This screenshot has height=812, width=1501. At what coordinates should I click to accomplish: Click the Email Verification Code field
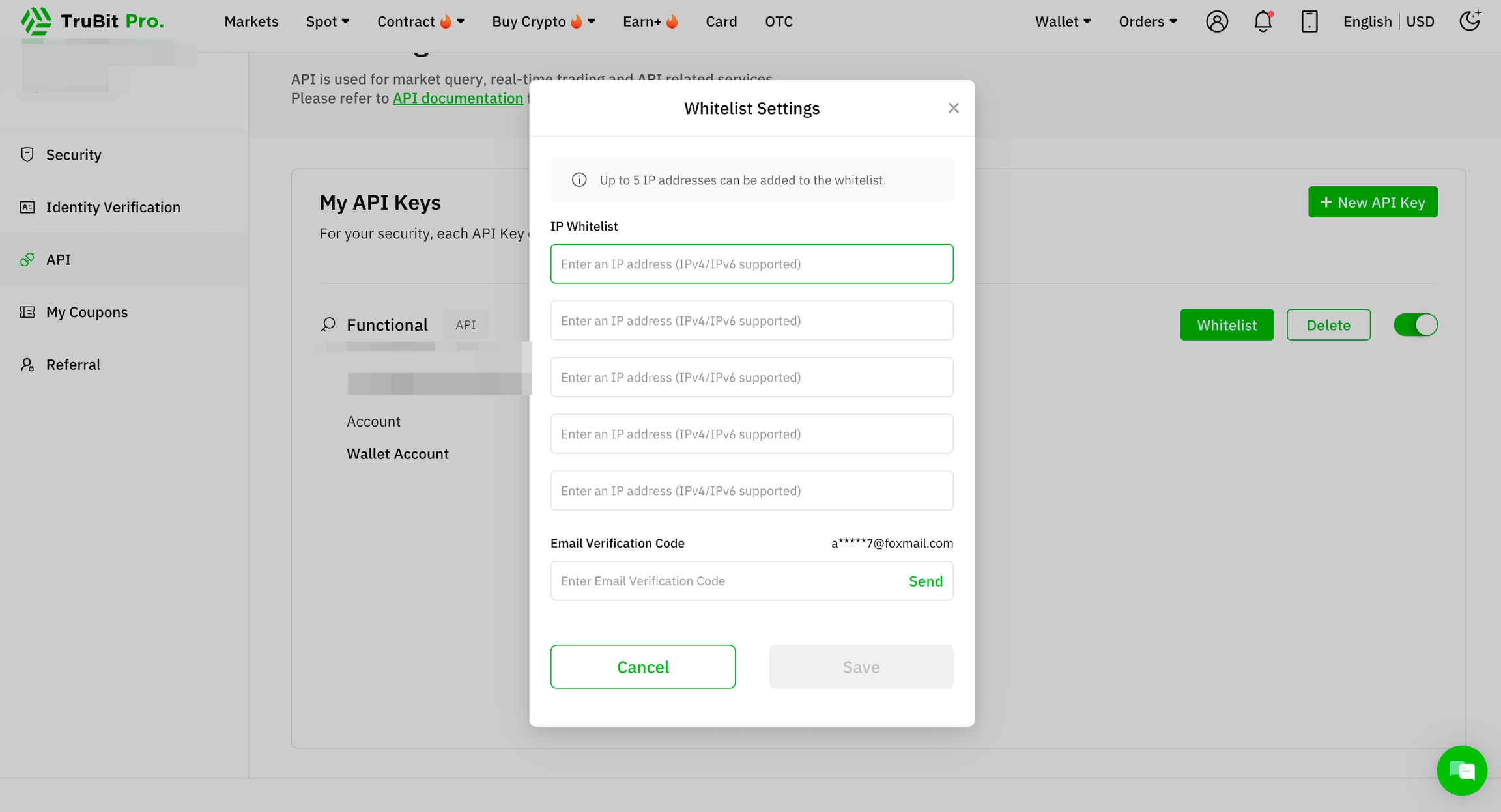pos(723,581)
